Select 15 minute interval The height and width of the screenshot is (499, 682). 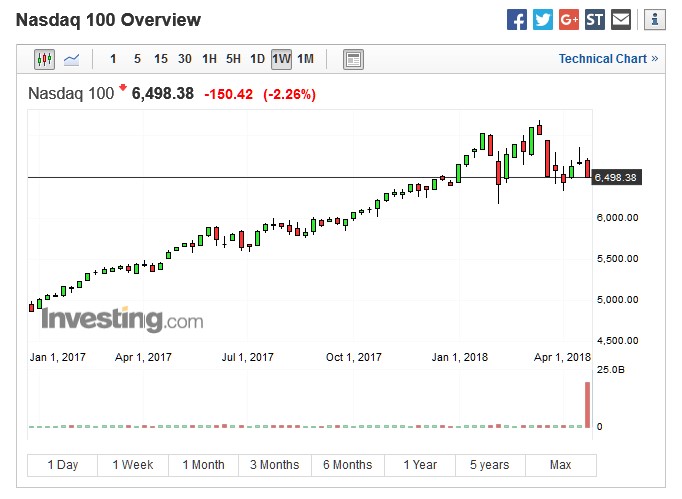161,59
